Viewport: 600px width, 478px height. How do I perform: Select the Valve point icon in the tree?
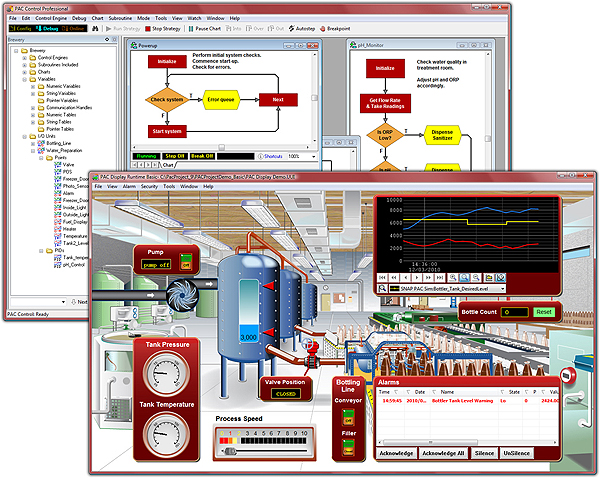(x=58, y=165)
